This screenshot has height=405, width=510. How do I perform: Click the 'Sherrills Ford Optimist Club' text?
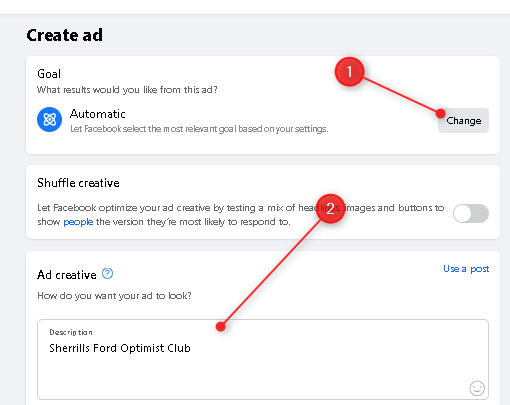(x=120, y=348)
